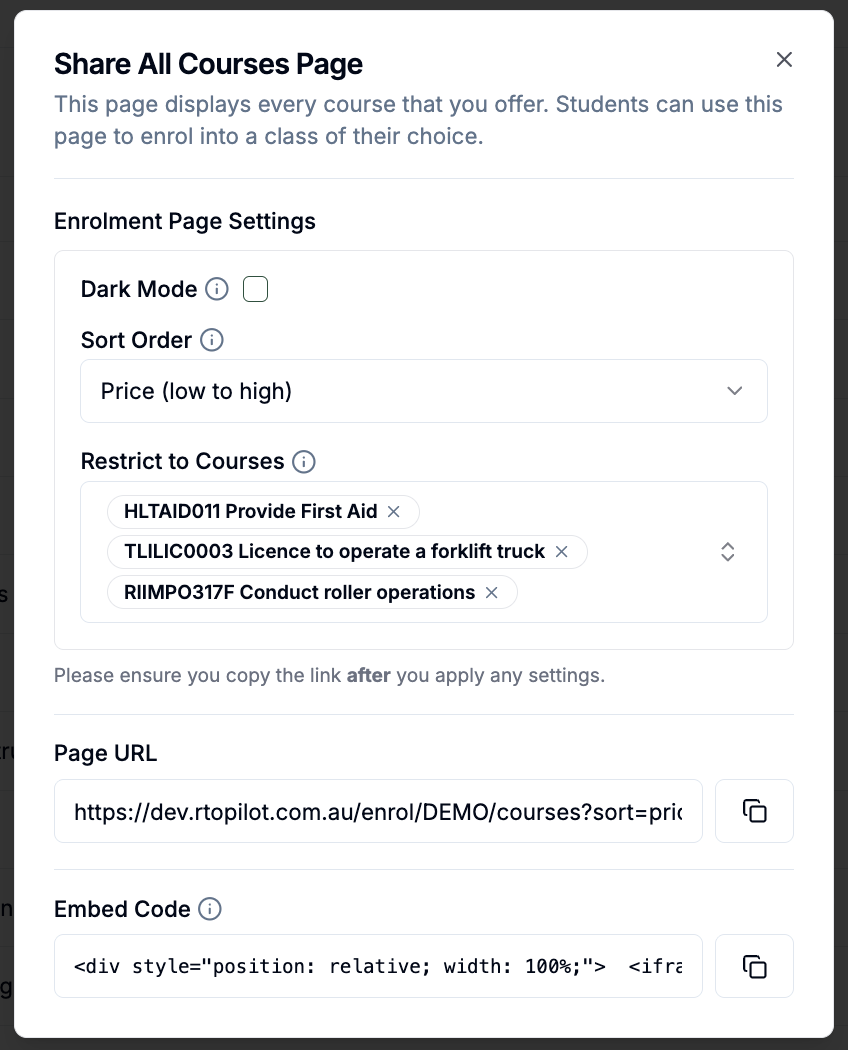
Task: Click the Embed Code info icon
Action: [210, 909]
